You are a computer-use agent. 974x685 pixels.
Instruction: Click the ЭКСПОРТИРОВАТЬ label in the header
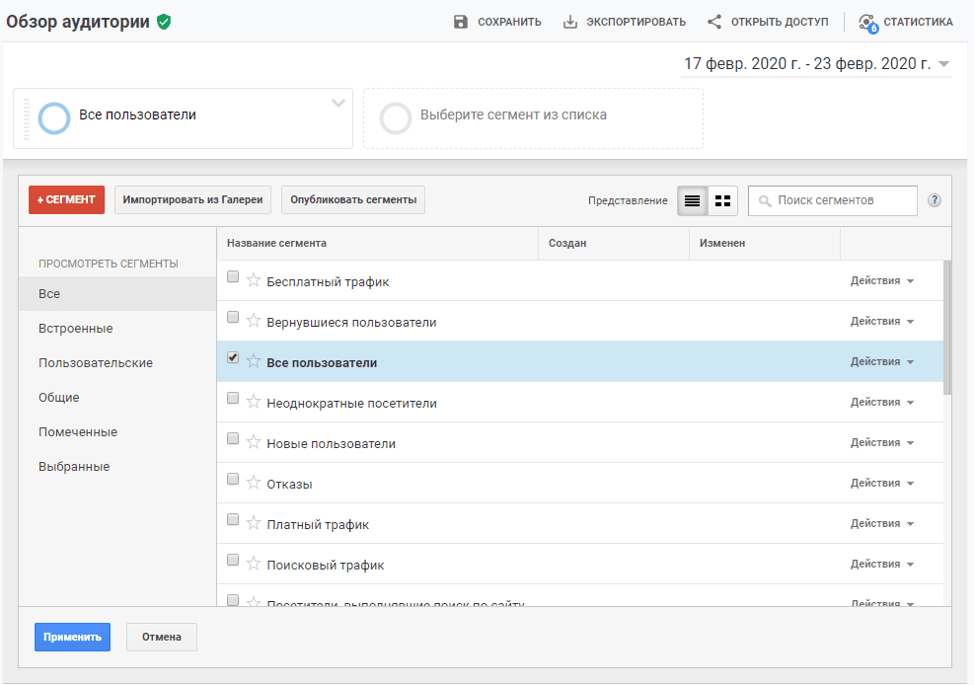636,22
